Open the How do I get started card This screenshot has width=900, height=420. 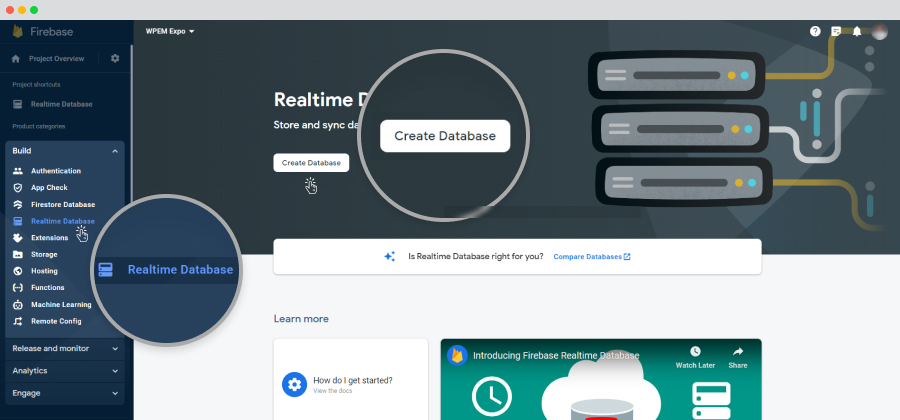click(351, 379)
